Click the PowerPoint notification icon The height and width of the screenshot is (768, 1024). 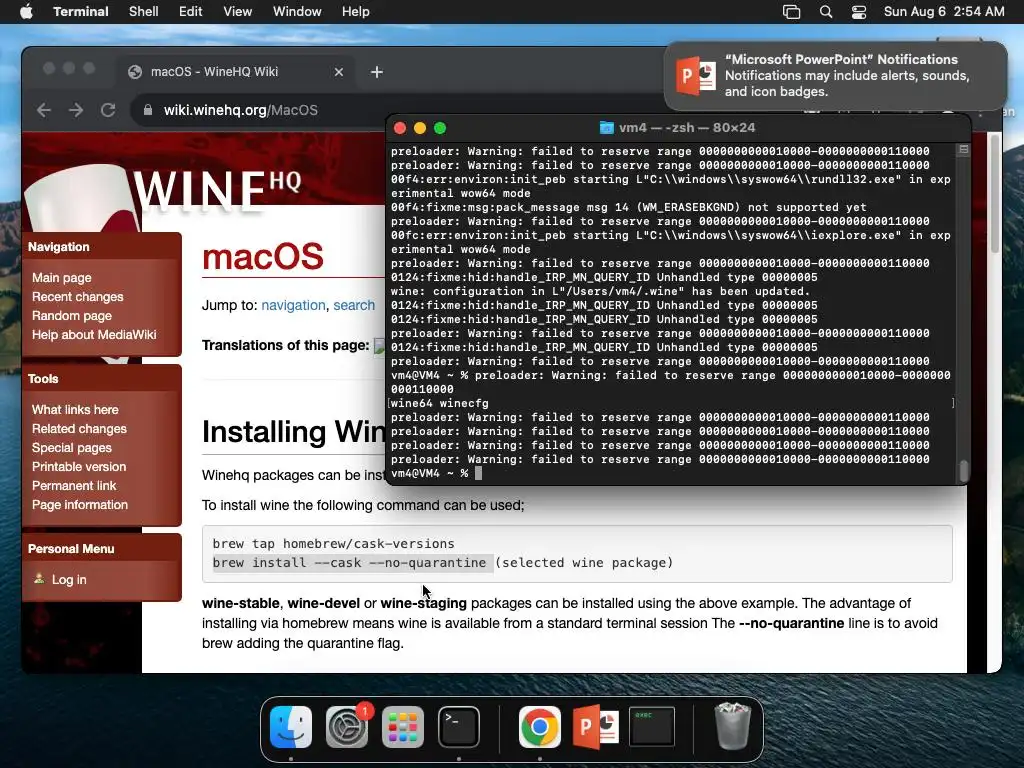click(696, 76)
